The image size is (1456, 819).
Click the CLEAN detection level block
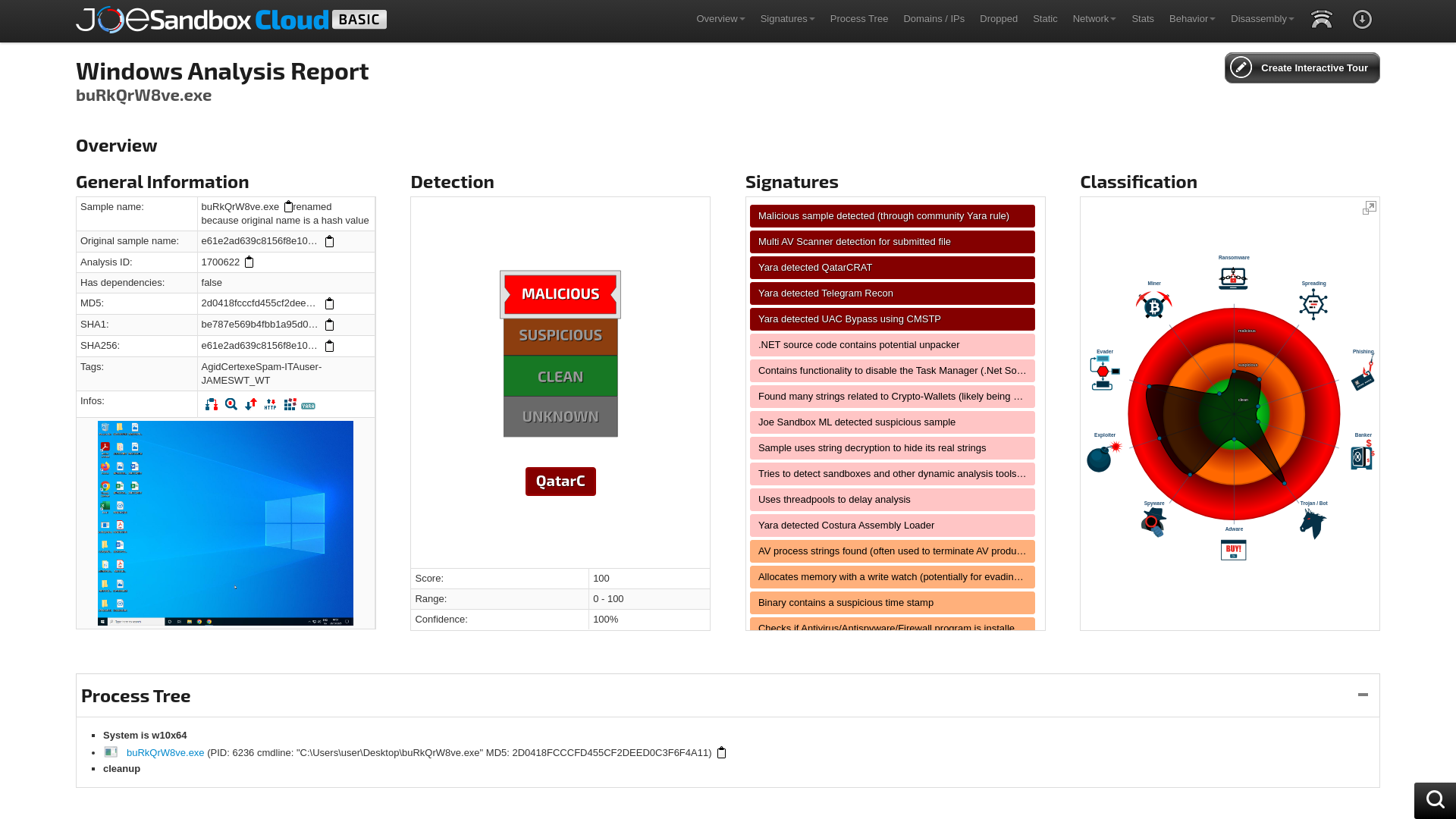coord(560,377)
